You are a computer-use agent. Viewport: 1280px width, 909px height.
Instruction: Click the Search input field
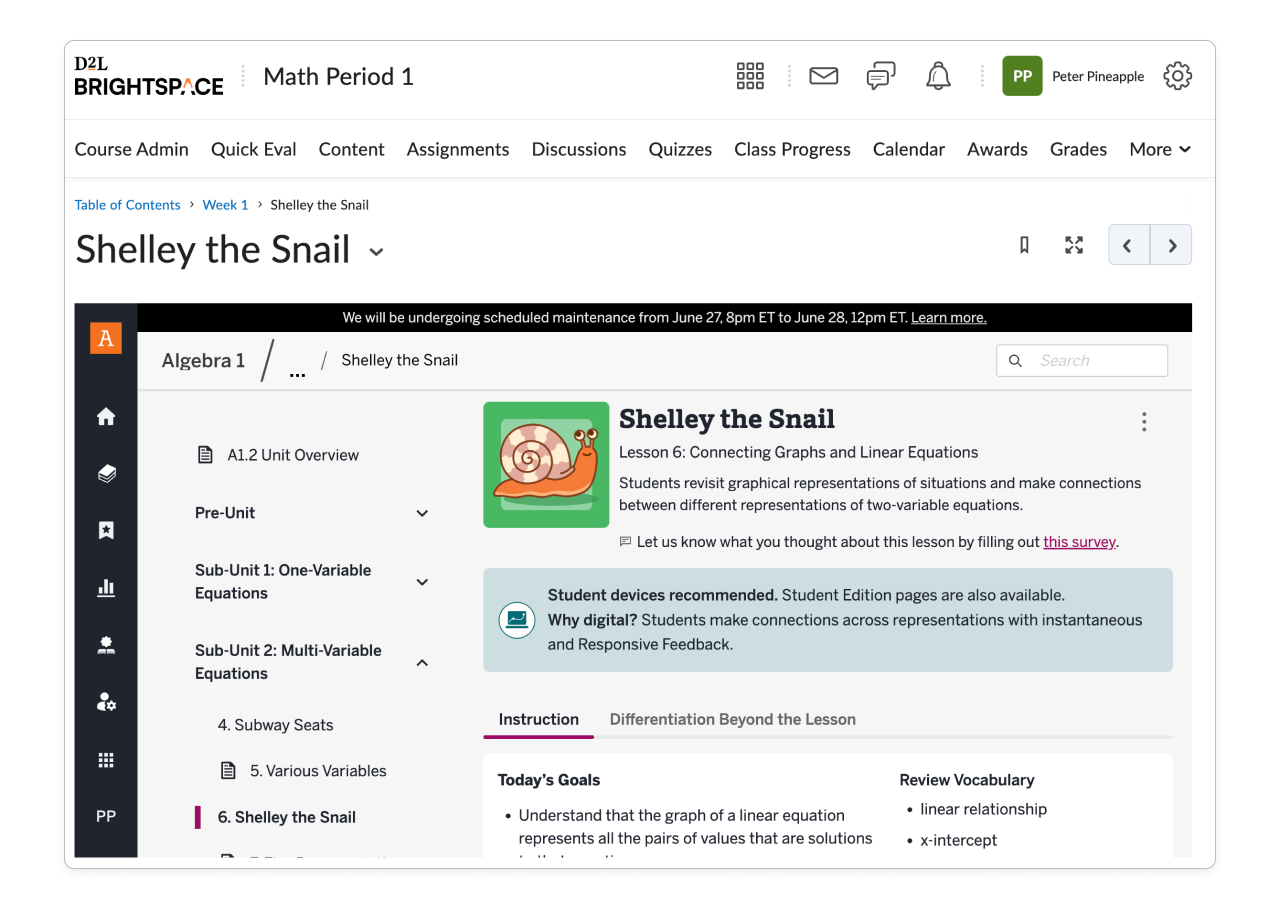click(x=1082, y=361)
